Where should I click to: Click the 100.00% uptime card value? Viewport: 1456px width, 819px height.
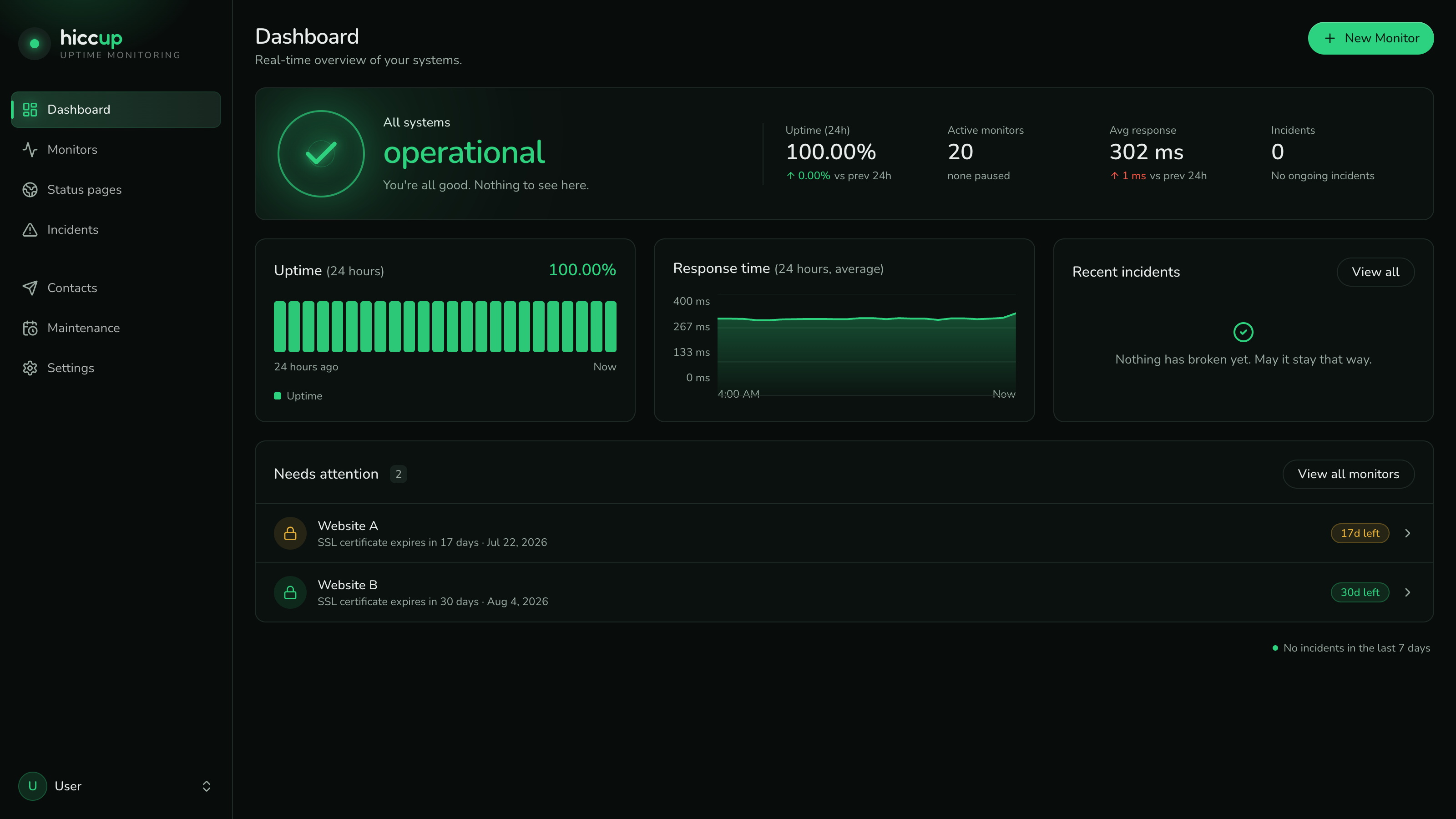point(582,270)
